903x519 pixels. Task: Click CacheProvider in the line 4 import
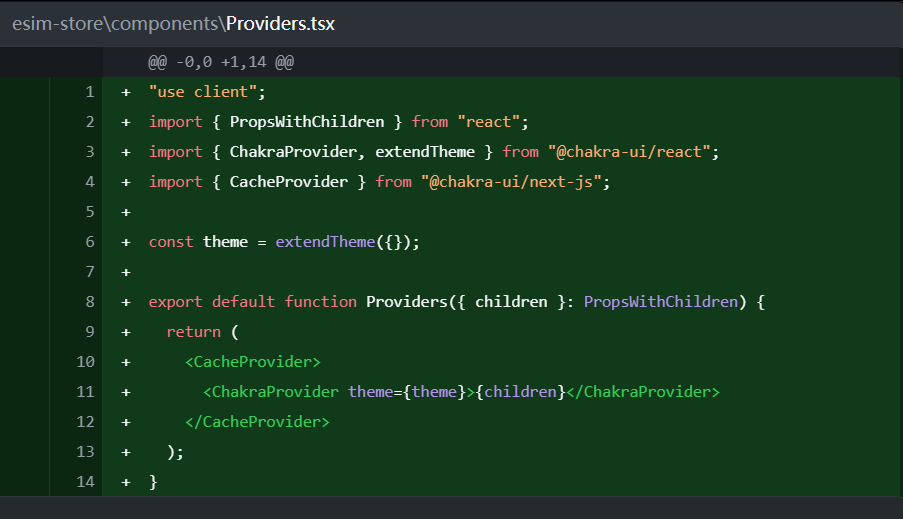pos(289,182)
